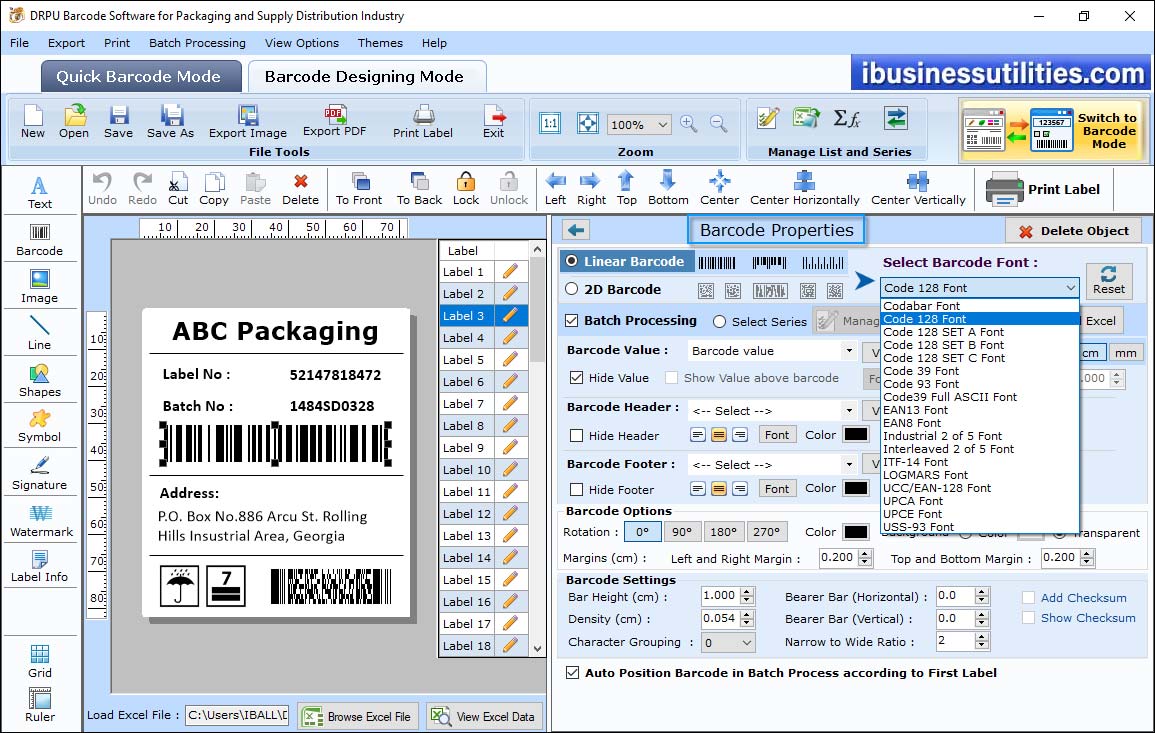Click the Save icon

pos(118,122)
